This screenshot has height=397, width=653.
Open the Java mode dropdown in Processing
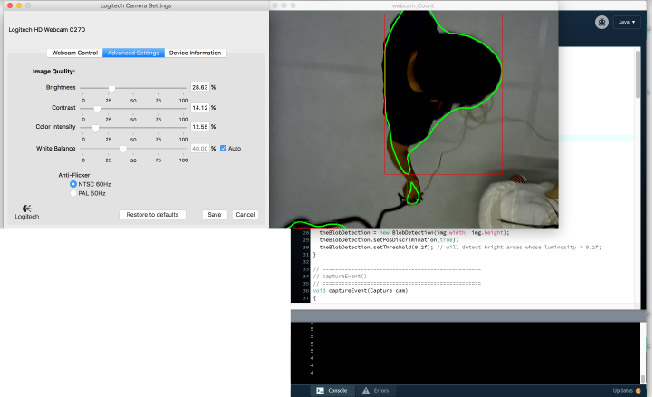pyautogui.click(x=627, y=22)
